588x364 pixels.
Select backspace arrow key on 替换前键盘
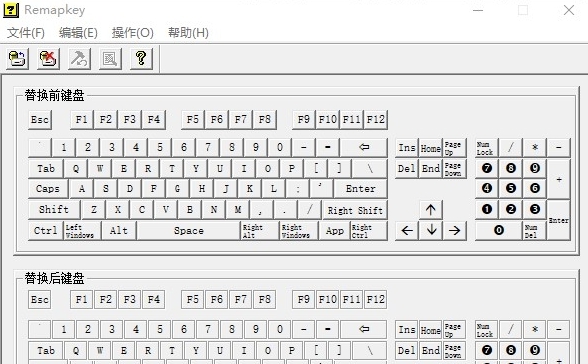click(364, 147)
